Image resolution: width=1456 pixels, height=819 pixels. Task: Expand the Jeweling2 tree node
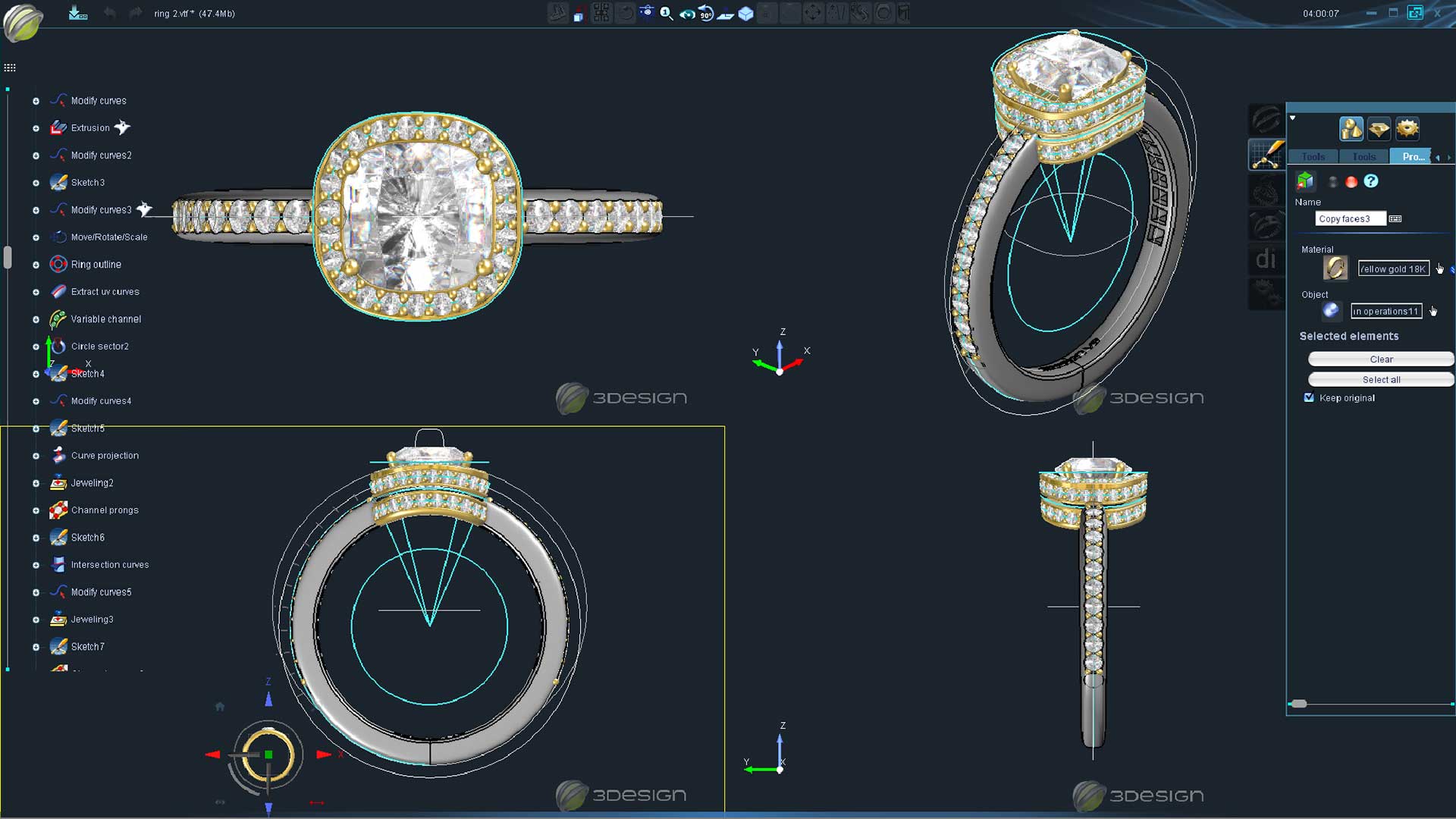point(36,483)
